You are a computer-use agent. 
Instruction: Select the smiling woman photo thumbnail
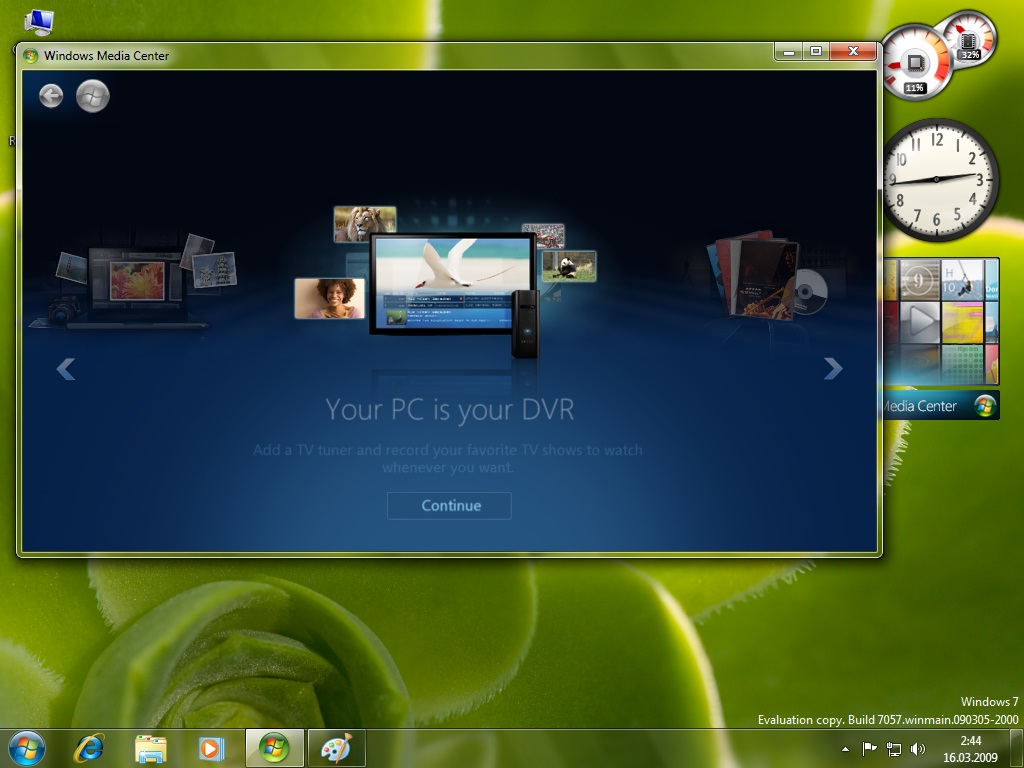[330, 298]
